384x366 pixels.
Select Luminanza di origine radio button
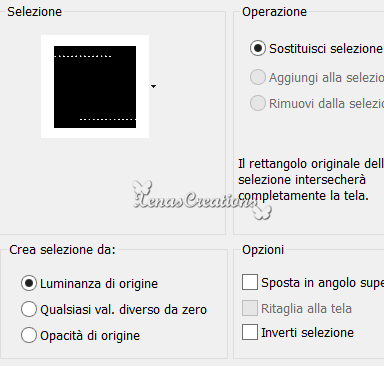coord(29,283)
